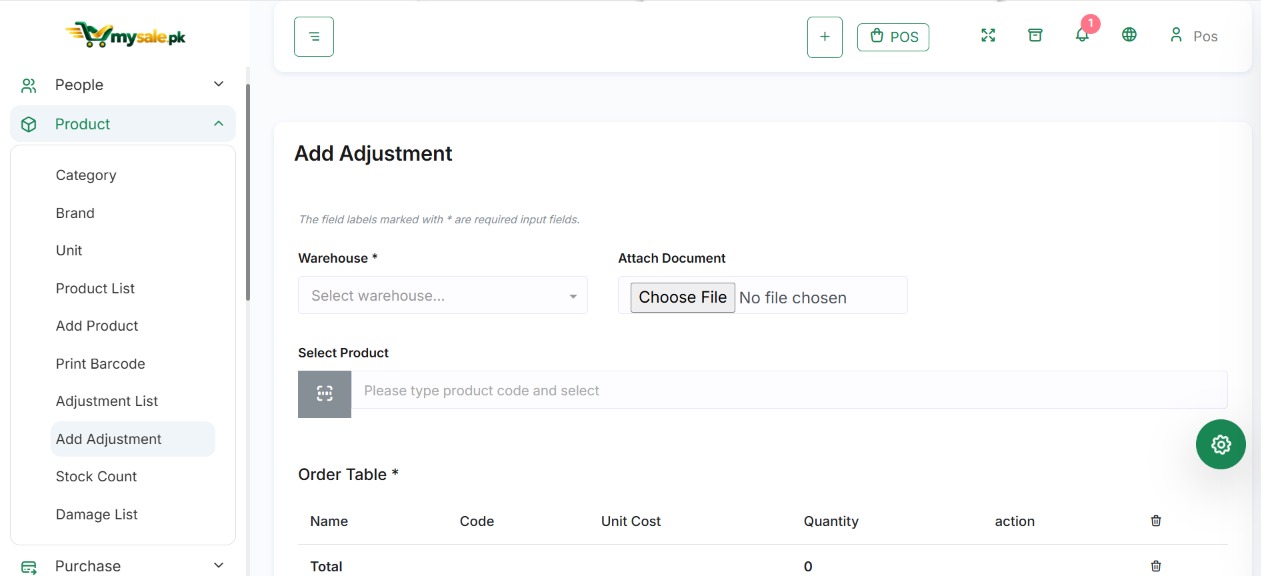Open the green floating settings gear button
1261x576 pixels.
[1221, 445]
